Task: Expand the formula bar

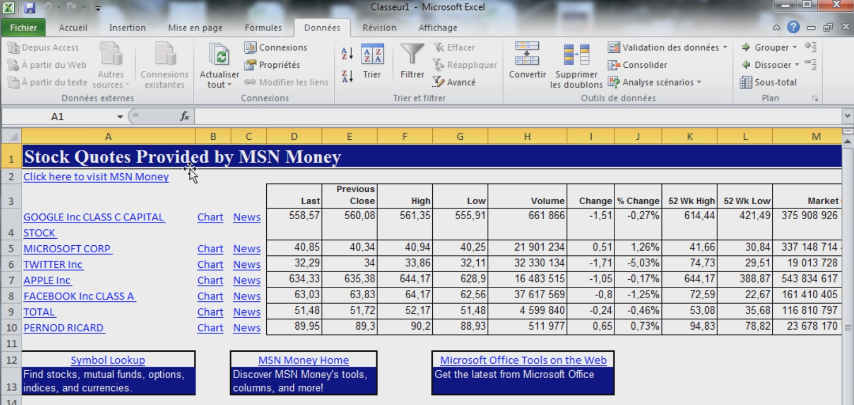Action: click(x=847, y=116)
